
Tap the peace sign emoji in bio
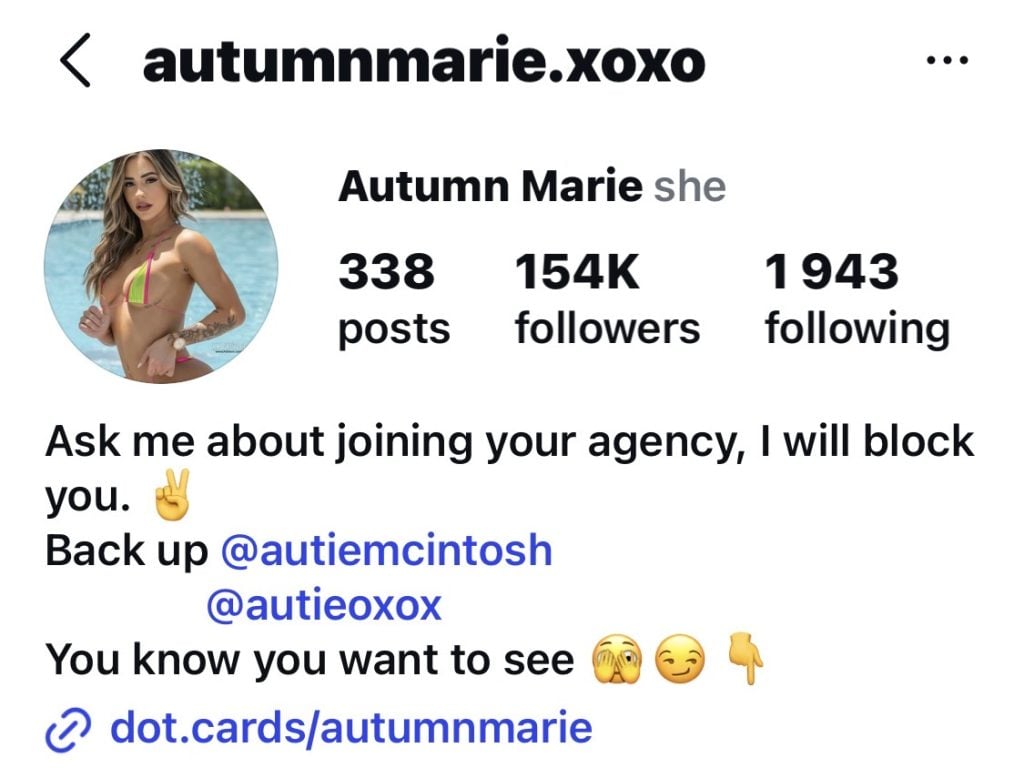pyautogui.click(x=172, y=494)
